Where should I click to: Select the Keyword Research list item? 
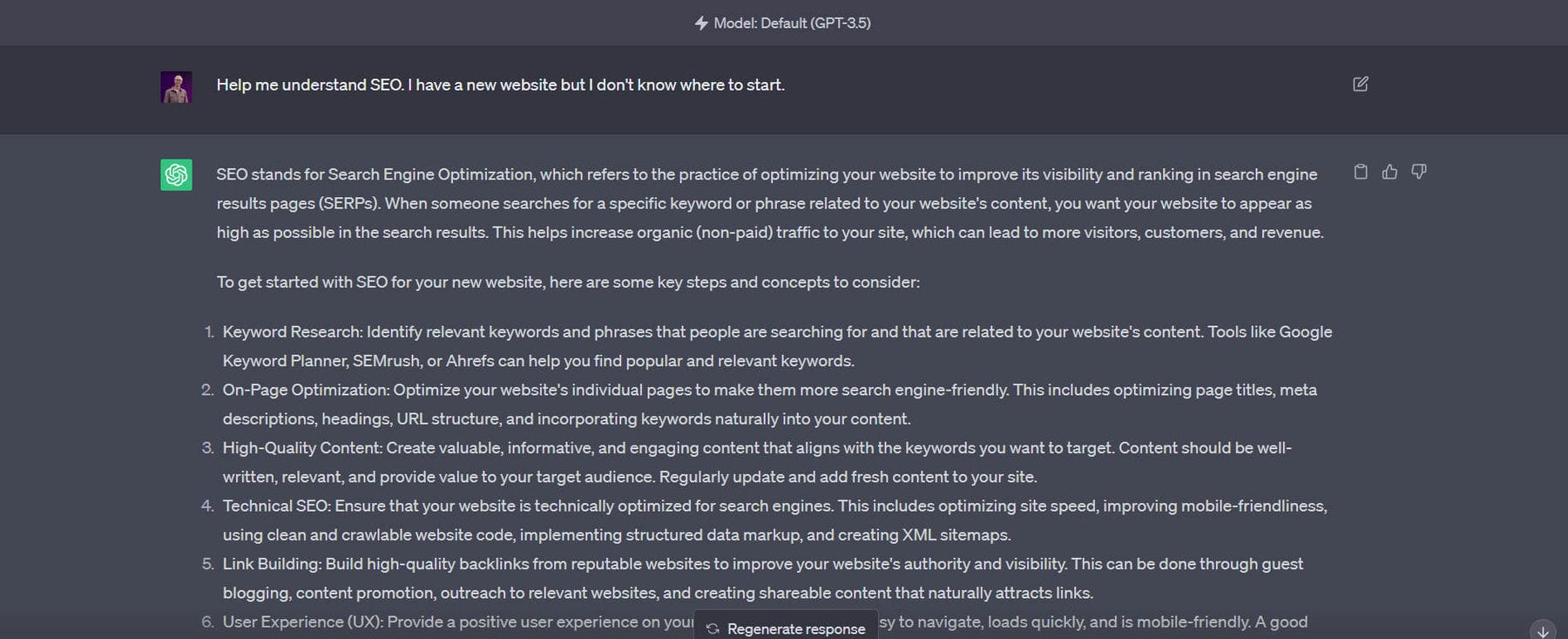(775, 346)
